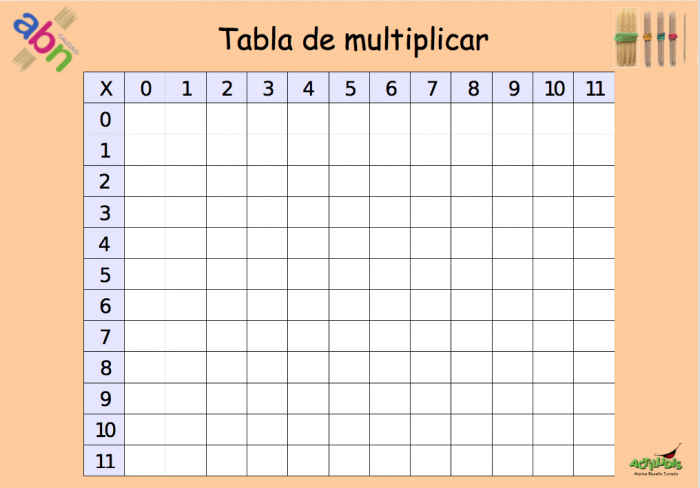This screenshot has height=488, width=700.
Task: Select the row header number 10
Action: pos(105,429)
